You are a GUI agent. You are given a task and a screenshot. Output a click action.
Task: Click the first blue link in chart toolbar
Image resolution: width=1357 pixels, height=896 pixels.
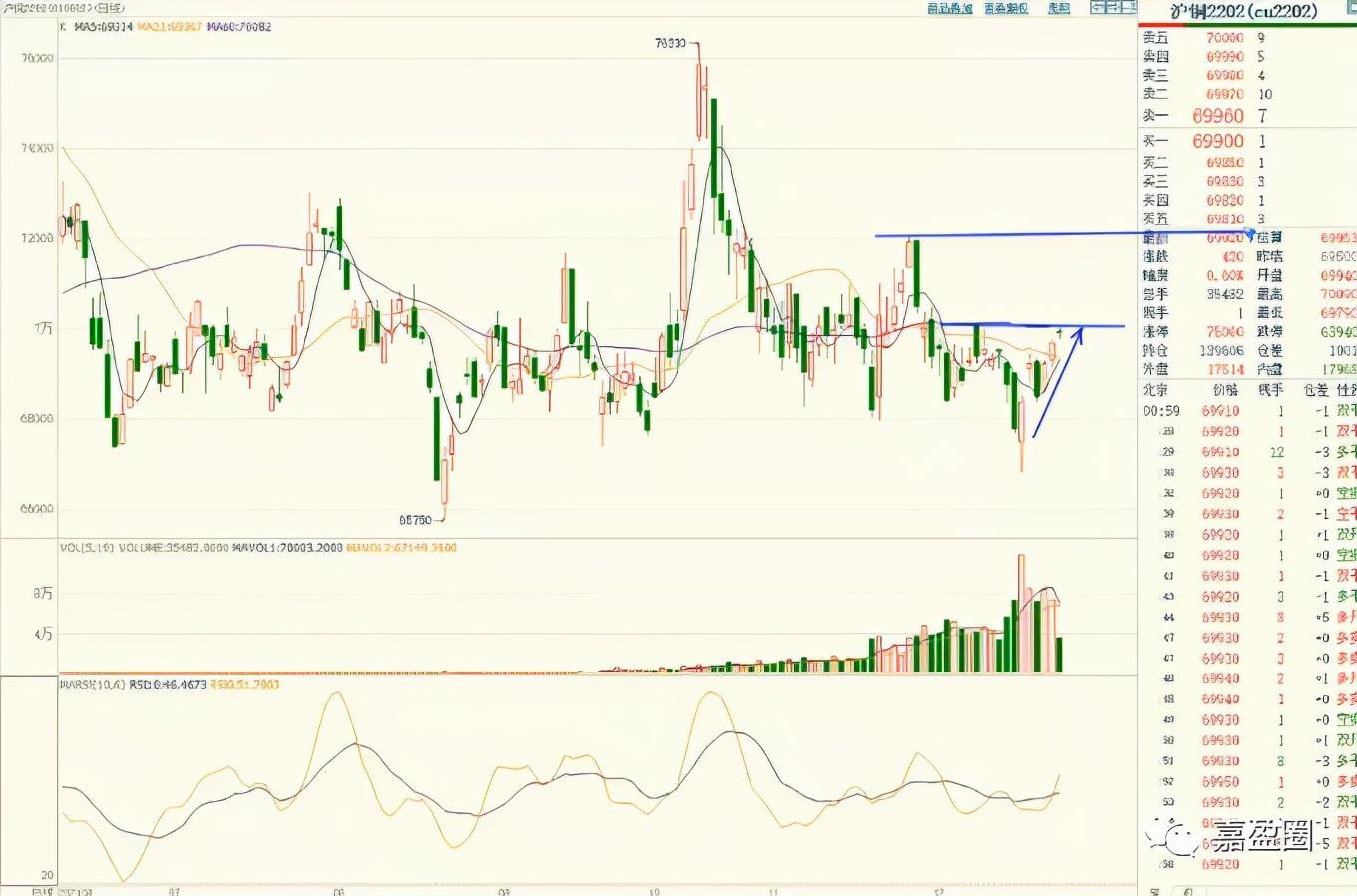(x=949, y=8)
